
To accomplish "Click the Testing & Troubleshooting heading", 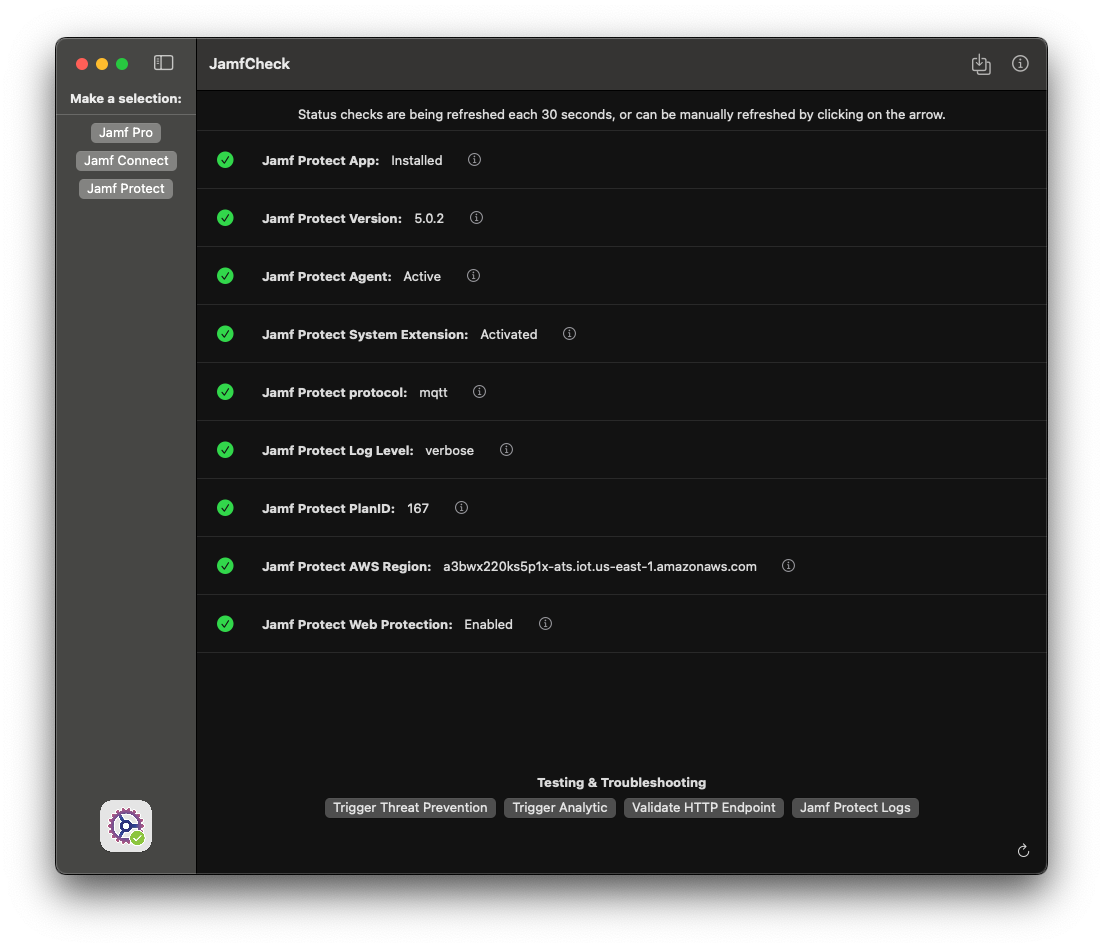I will tap(621, 783).
